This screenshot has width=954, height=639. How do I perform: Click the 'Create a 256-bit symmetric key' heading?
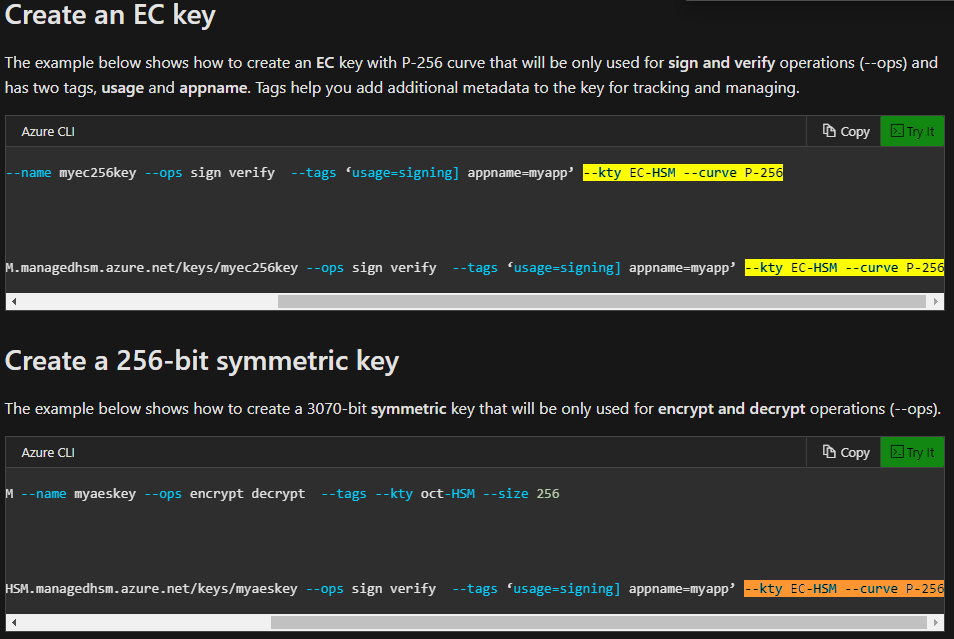coord(202,361)
